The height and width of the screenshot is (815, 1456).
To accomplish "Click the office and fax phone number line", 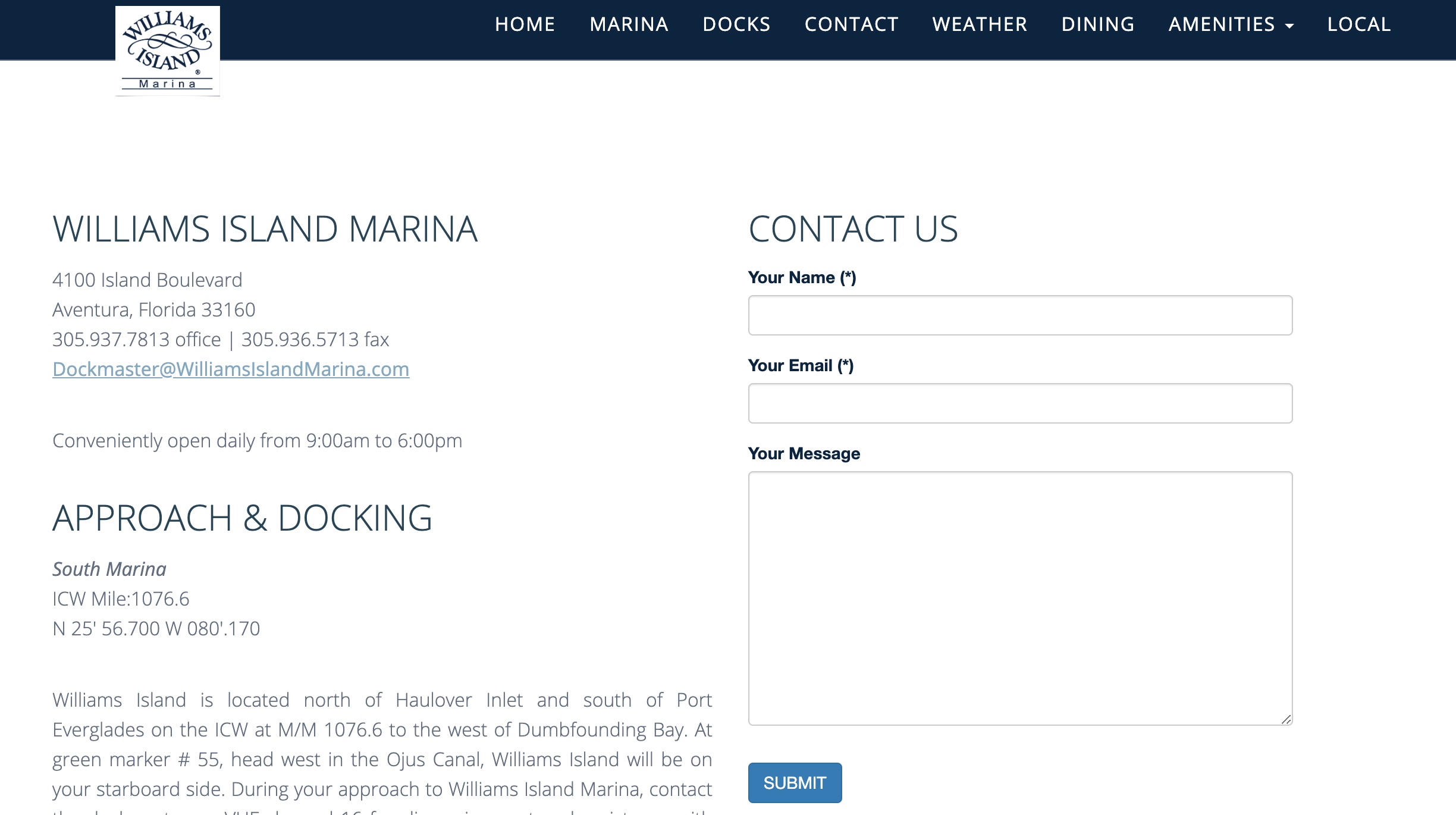I will (x=221, y=340).
